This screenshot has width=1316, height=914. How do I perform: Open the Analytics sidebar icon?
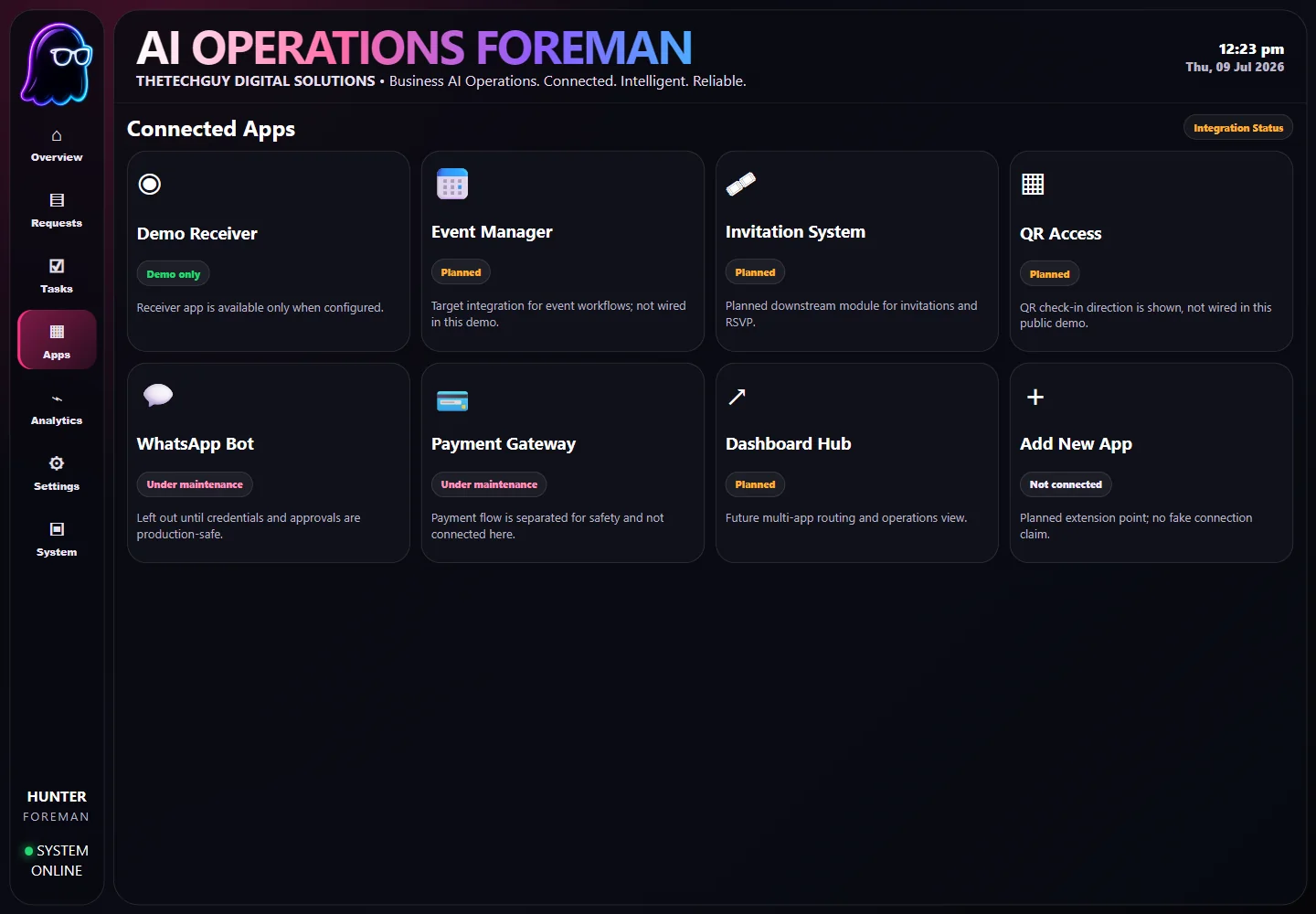[x=57, y=399]
